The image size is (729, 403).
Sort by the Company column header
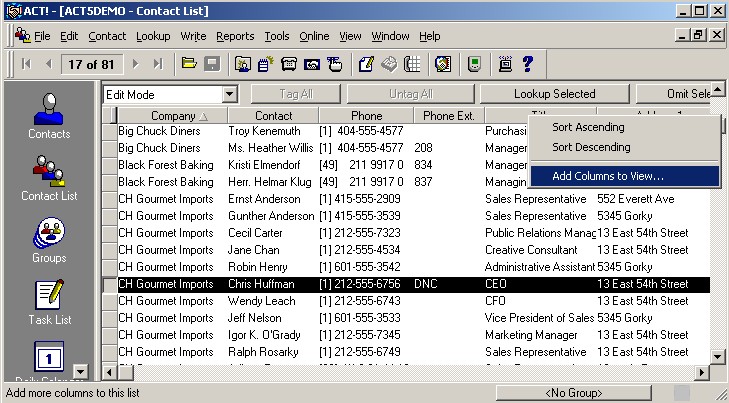pos(172,116)
